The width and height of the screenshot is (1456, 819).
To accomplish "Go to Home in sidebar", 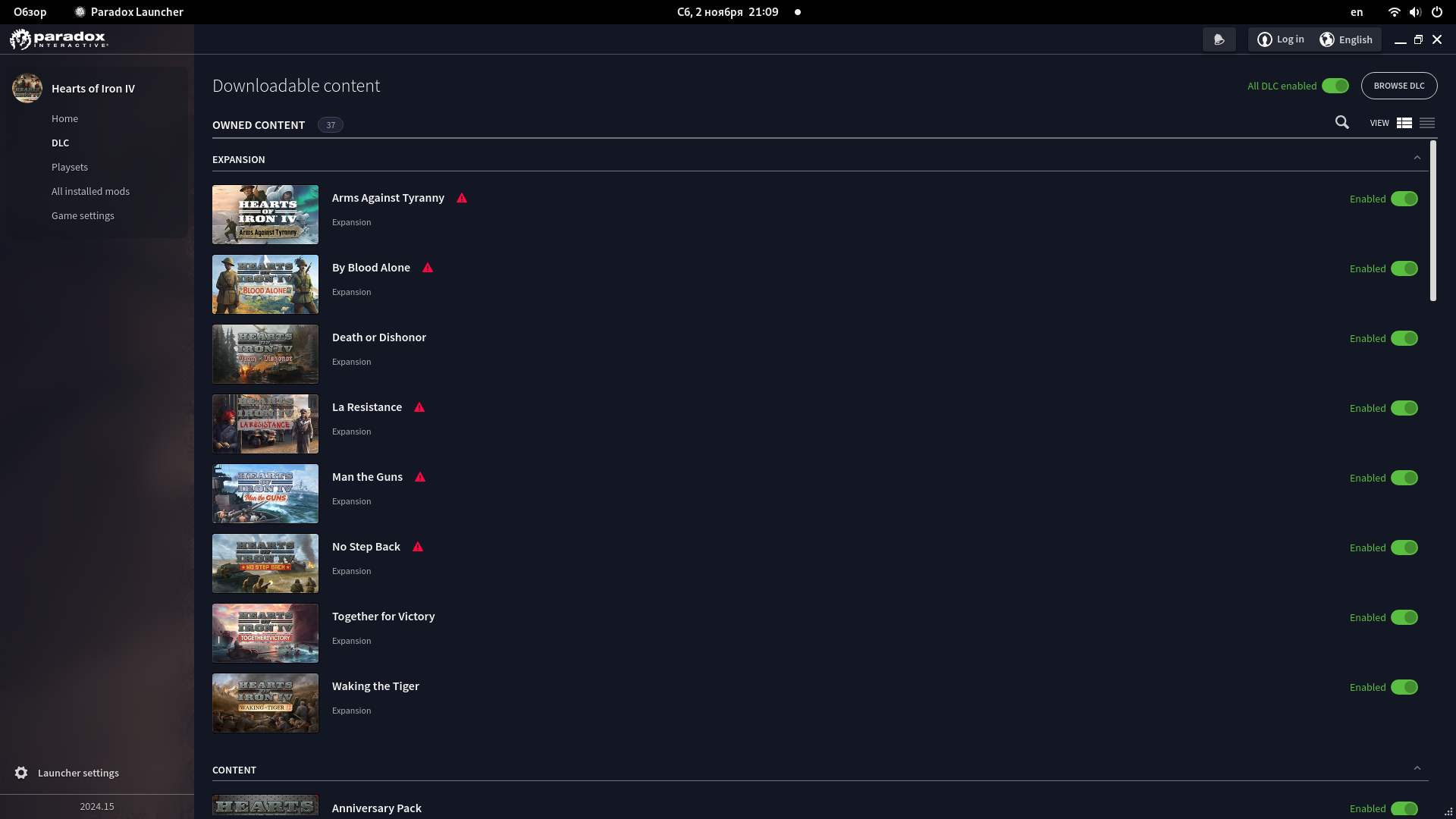I will (x=64, y=118).
